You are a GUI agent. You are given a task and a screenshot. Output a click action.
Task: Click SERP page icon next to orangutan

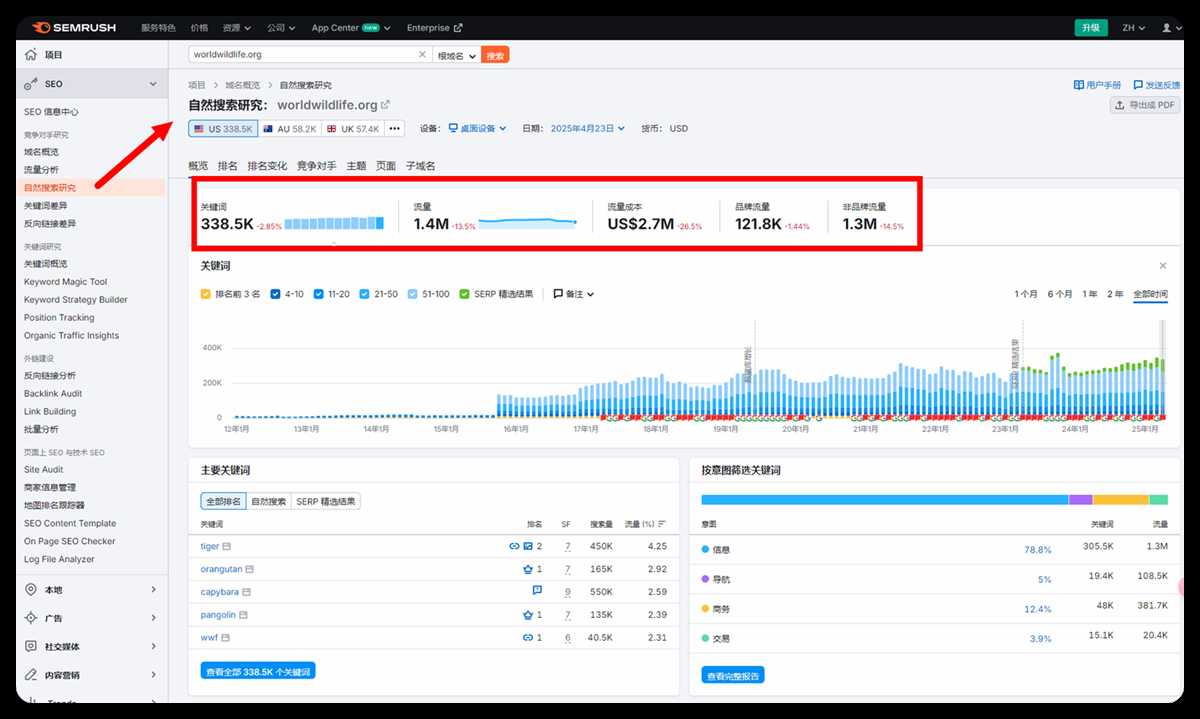[x=250, y=569]
